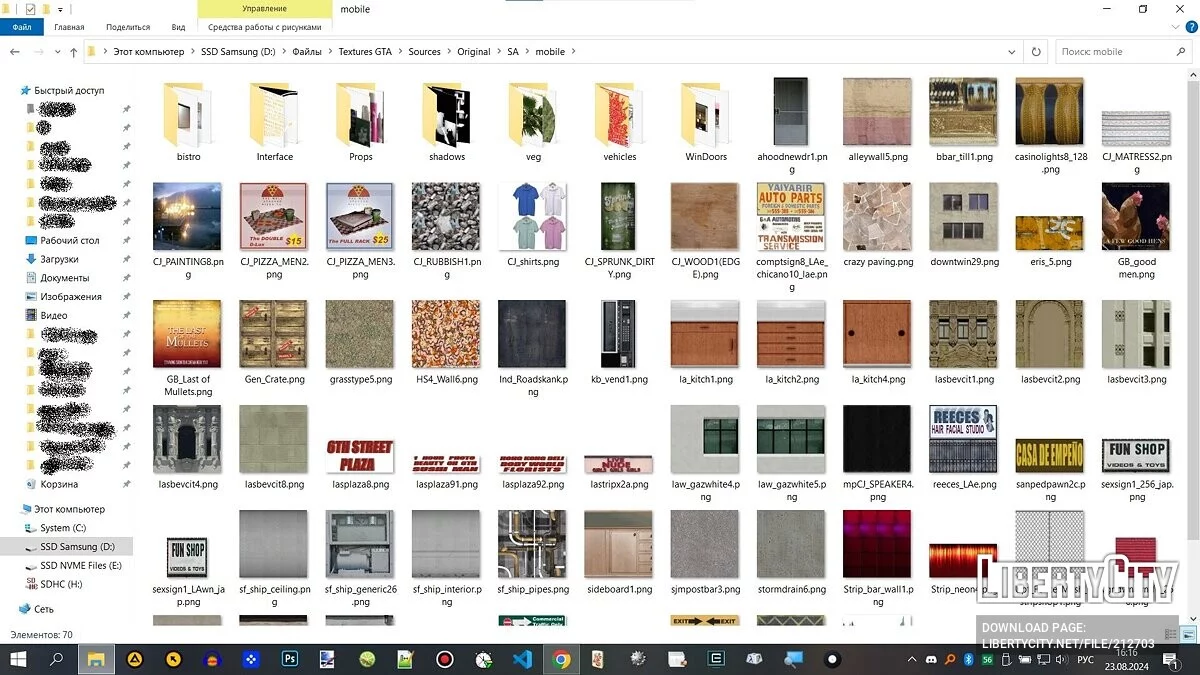
Task: Open the vehicles folder
Action: click(x=620, y=115)
